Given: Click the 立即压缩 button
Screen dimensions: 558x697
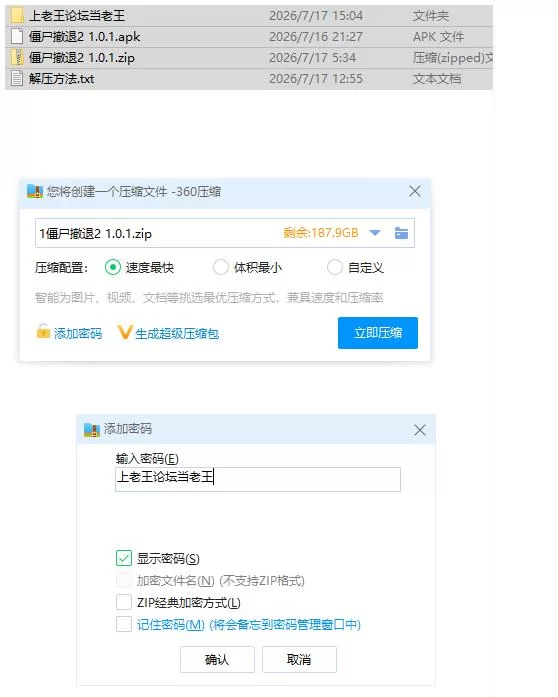Looking at the screenshot, I should coord(377,332).
